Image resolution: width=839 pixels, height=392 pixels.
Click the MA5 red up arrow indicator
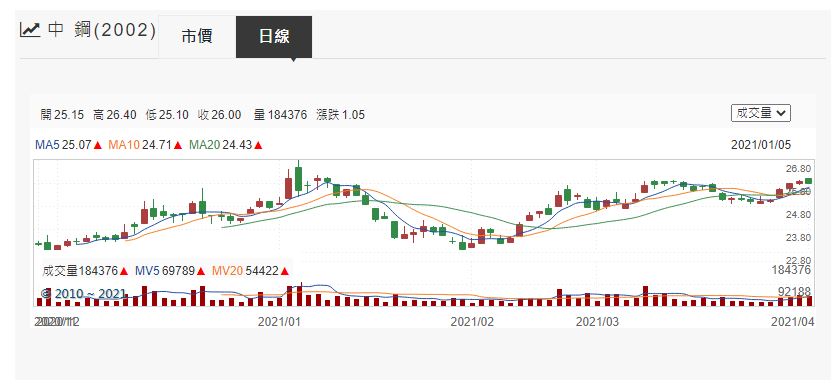[x=97, y=145]
